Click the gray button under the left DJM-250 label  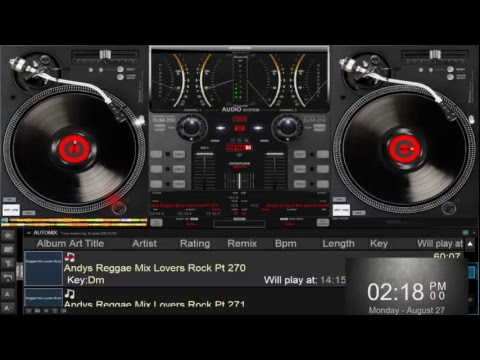pos(159,127)
